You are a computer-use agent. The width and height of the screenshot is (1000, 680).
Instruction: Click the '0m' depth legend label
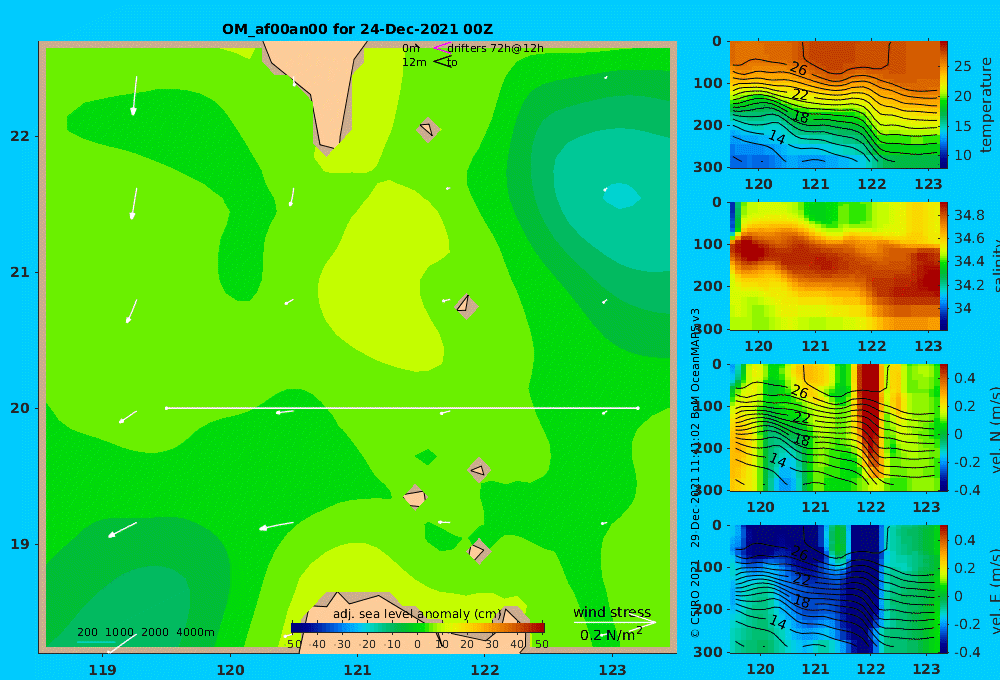(411, 48)
